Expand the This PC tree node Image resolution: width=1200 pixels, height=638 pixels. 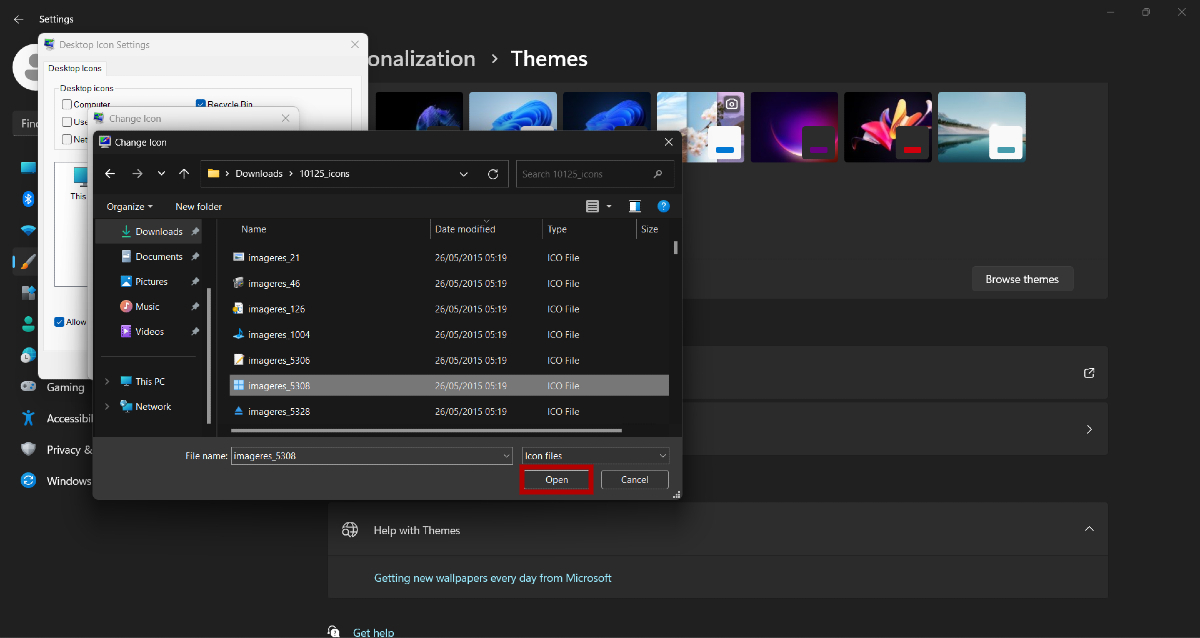pyautogui.click(x=107, y=382)
